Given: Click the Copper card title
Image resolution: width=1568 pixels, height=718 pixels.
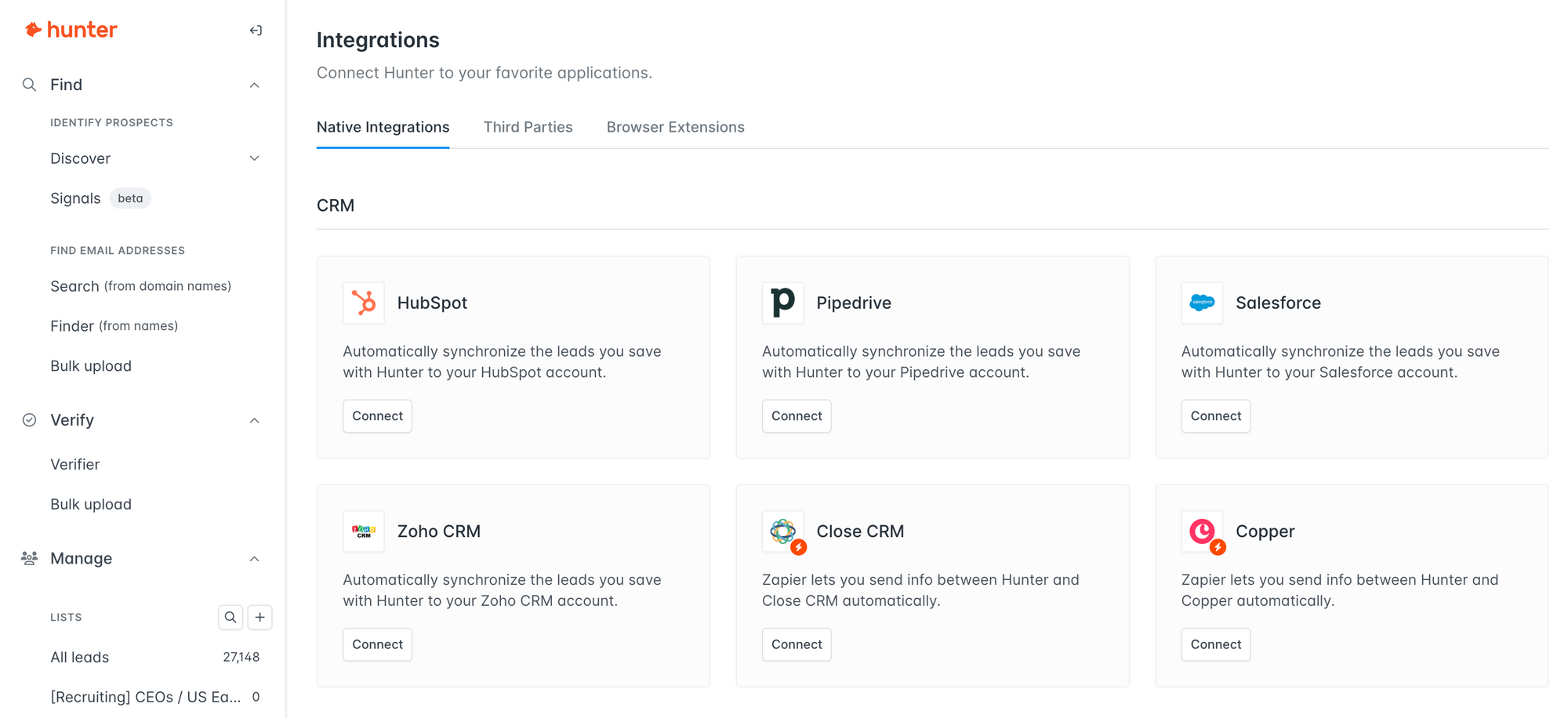Looking at the screenshot, I should pos(1265,531).
